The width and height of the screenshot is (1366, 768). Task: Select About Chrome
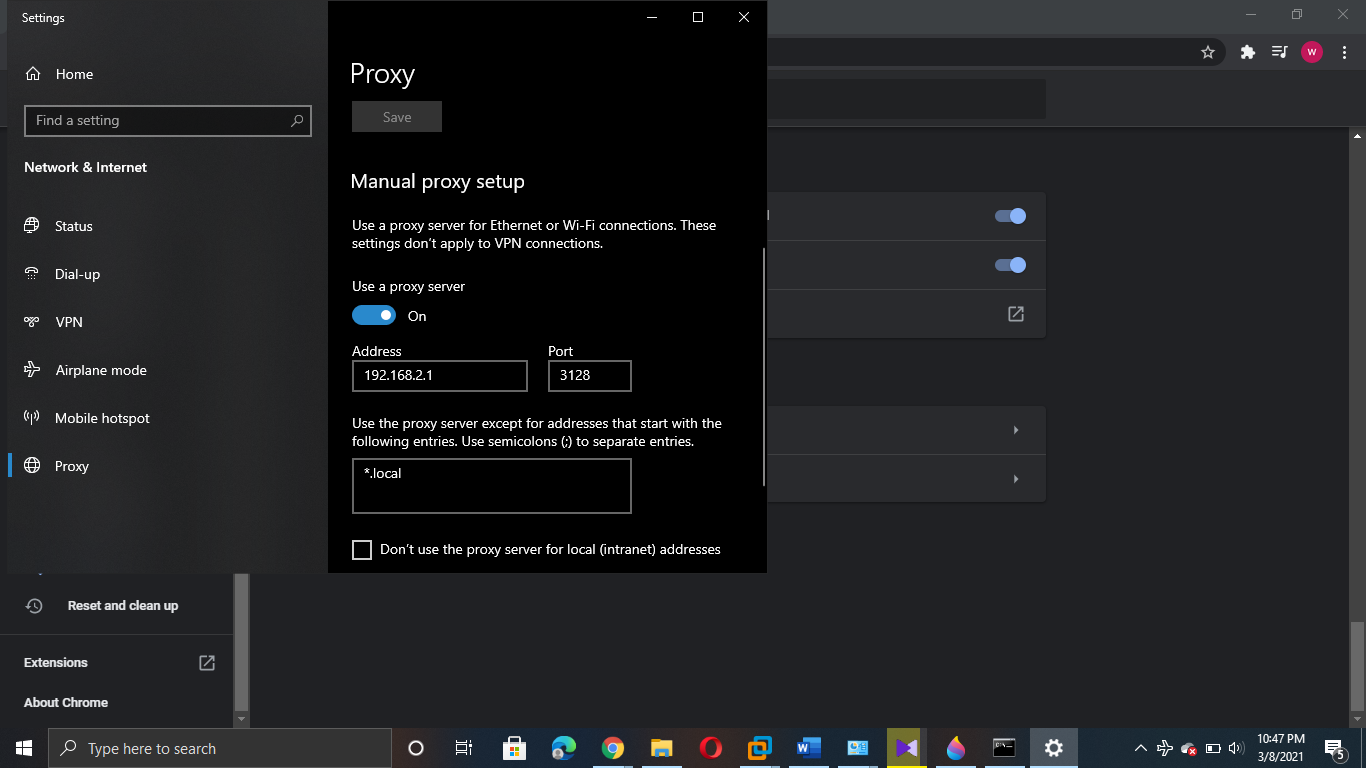coord(65,702)
